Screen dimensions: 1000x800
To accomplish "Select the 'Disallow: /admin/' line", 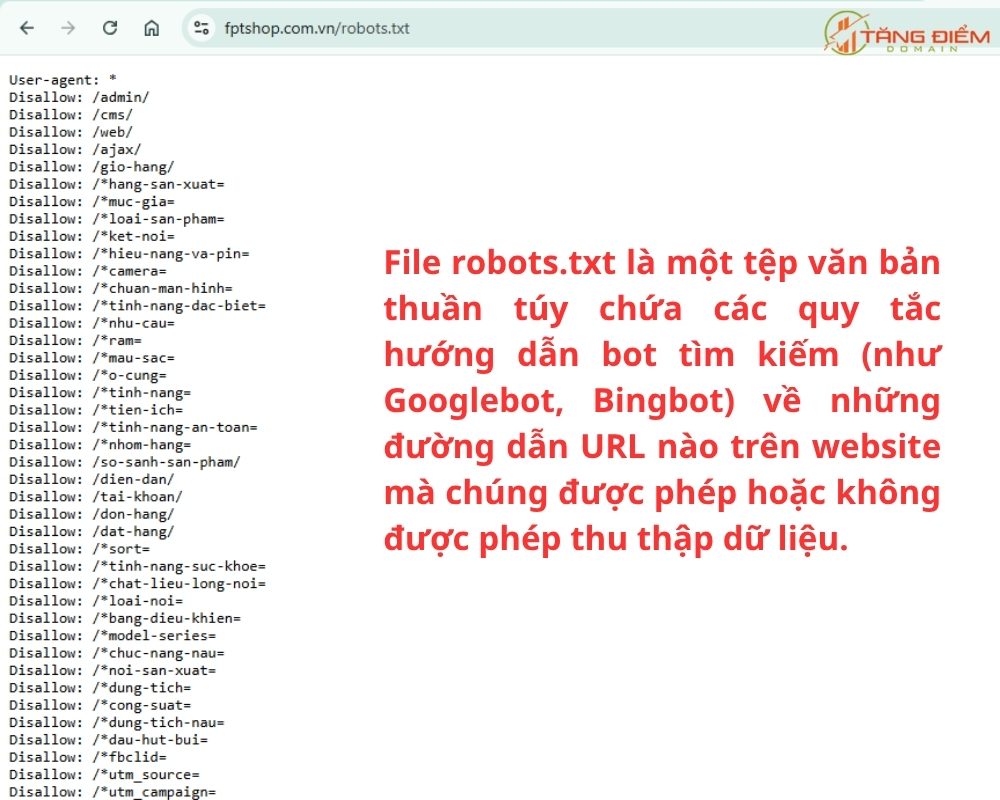I will pyautogui.click(x=79, y=97).
